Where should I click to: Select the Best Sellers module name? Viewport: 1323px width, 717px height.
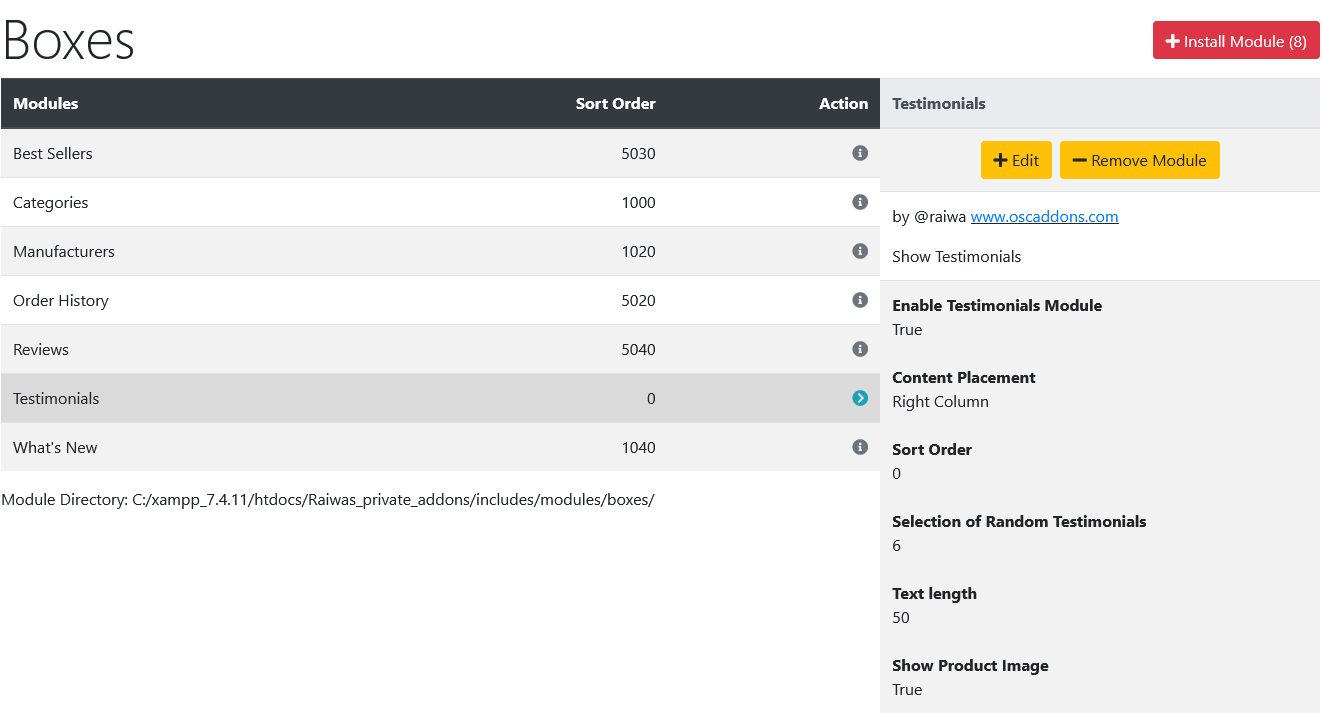click(53, 153)
